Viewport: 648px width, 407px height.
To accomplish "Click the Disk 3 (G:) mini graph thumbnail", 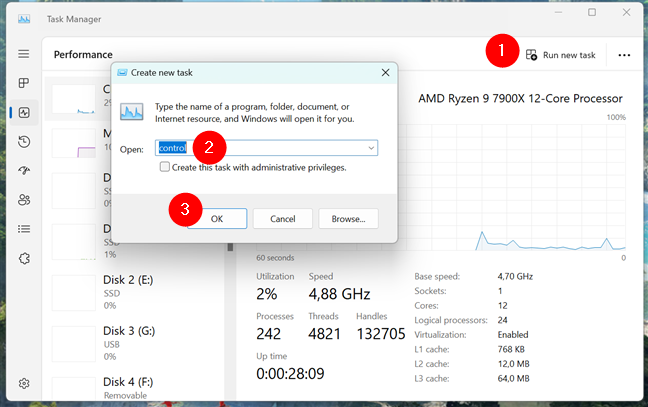I will click(74, 344).
